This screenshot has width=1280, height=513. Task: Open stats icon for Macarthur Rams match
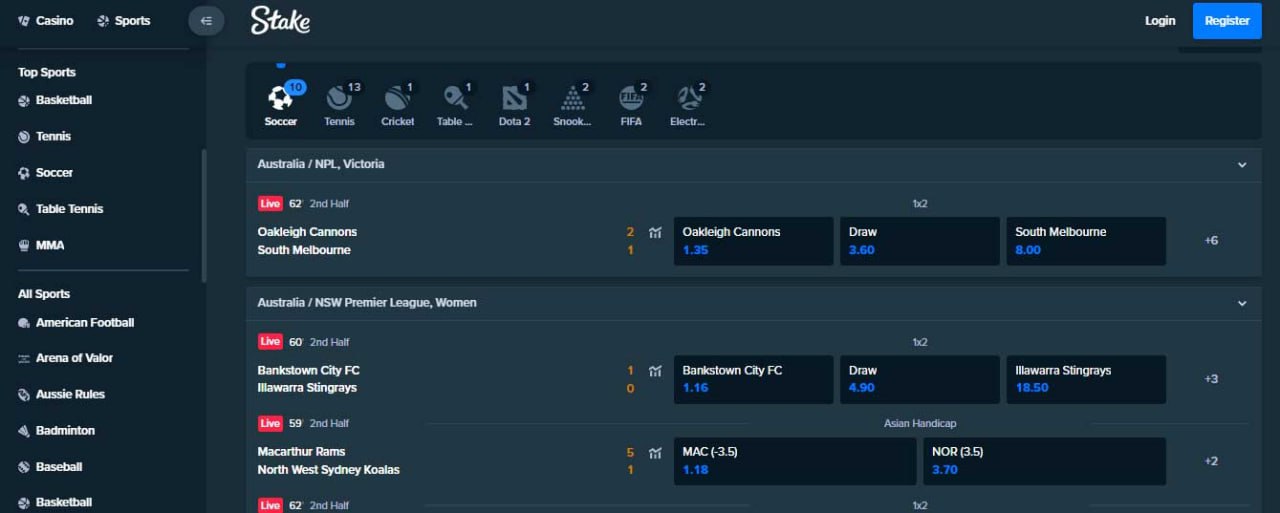[x=655, y=453]
